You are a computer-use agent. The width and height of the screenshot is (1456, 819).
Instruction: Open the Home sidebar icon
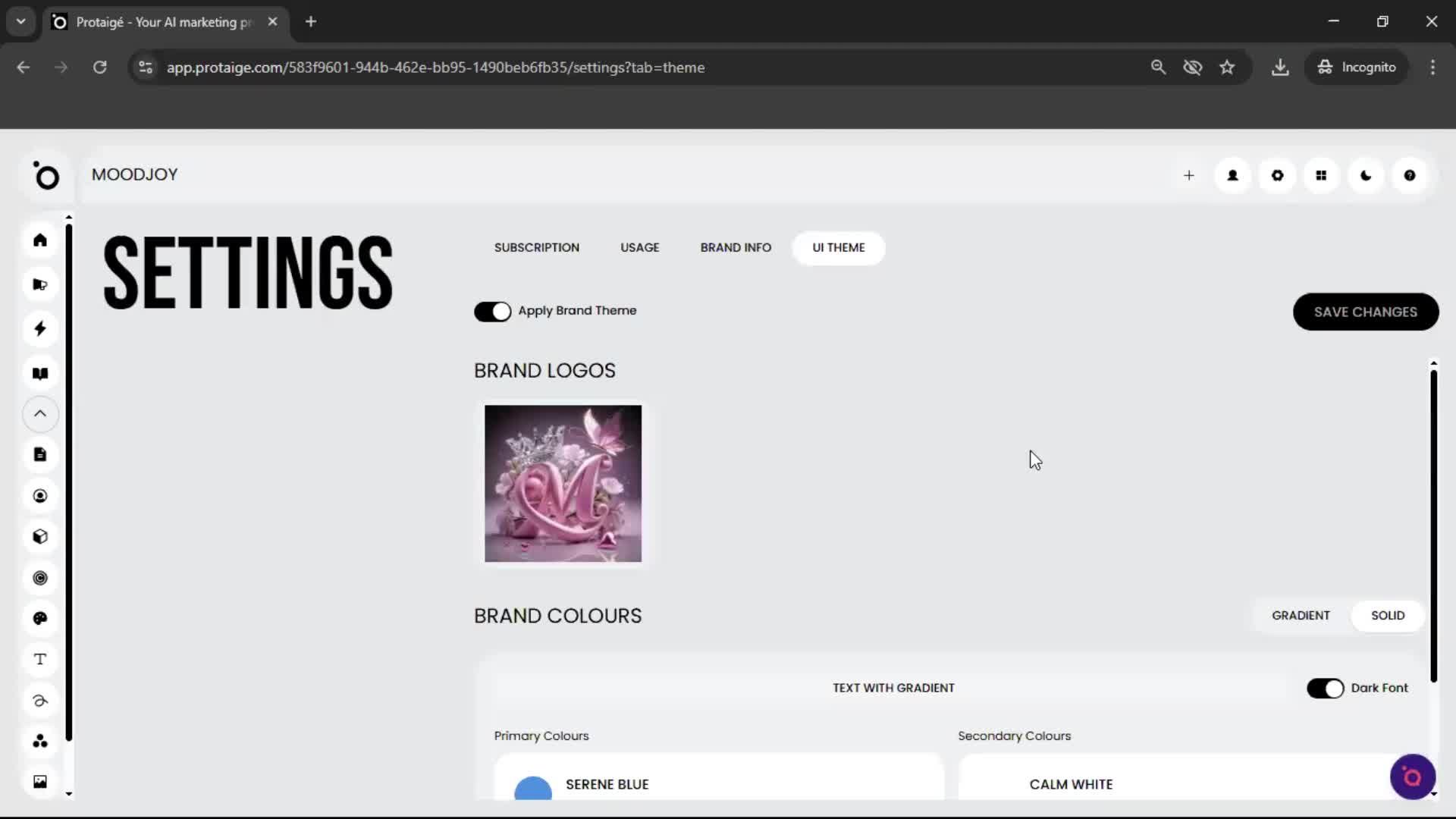[40, 240]
